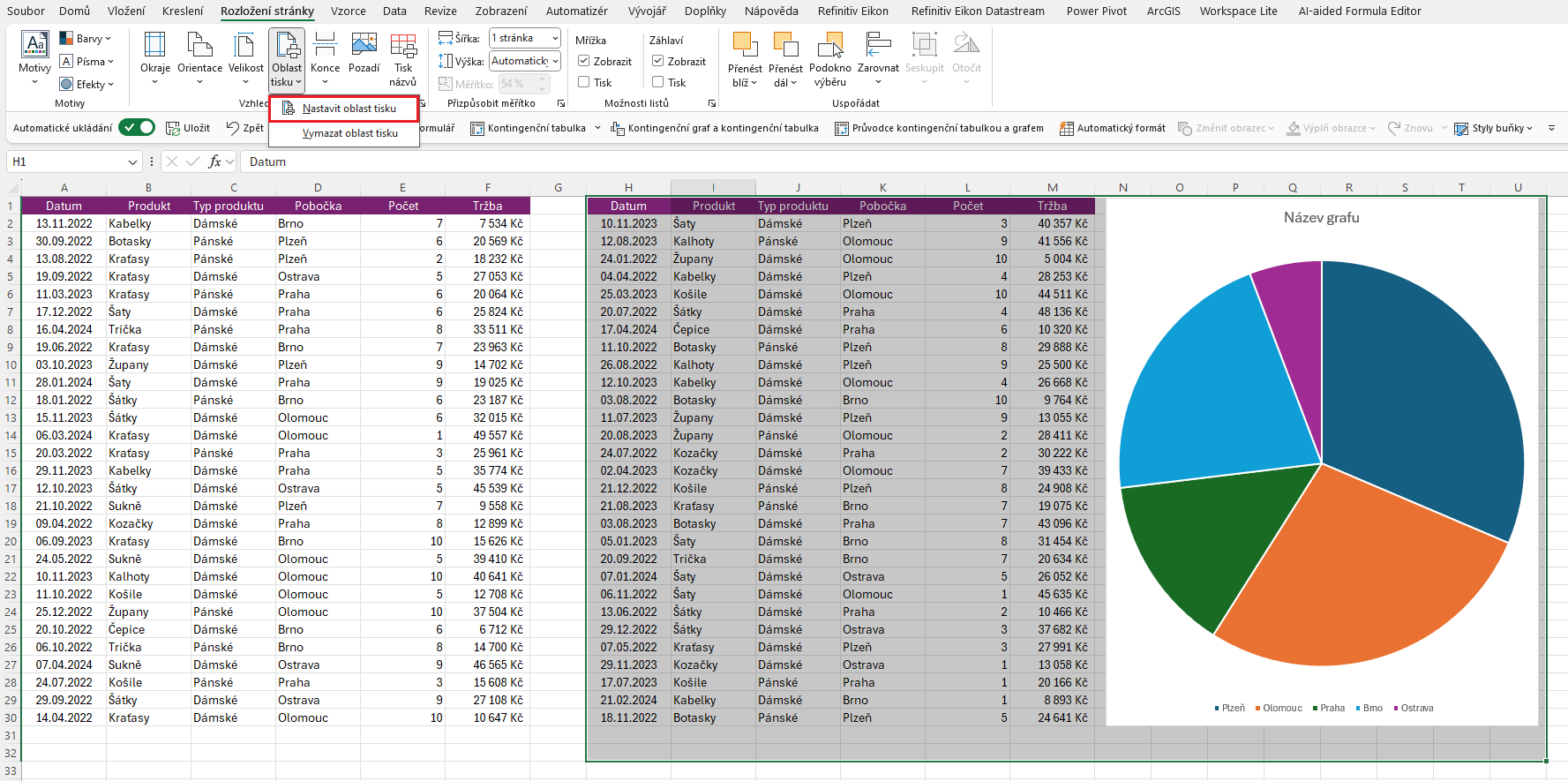Open the Motivy themes gallery
The height and width of the screenshot is (781, 1568).
coord(34,58)
